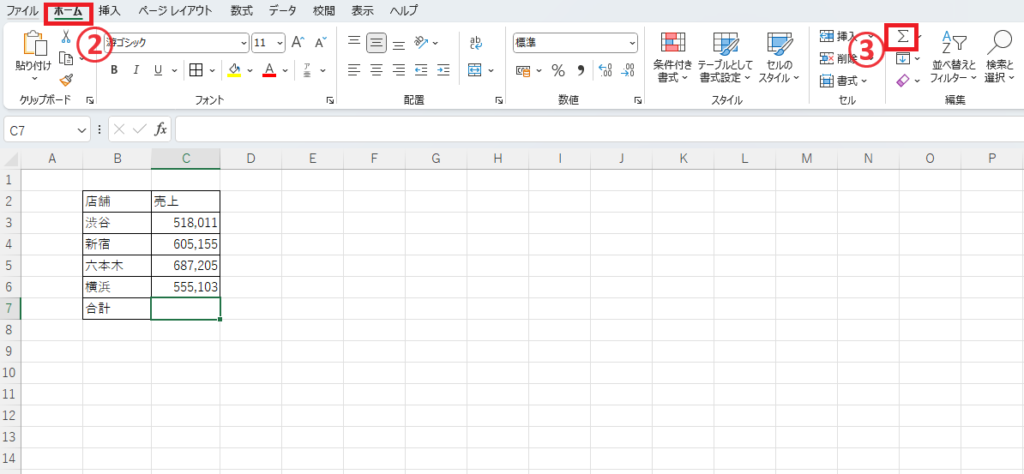
Task: Click the accounting number format icon
Action: [x=522, y=71]
